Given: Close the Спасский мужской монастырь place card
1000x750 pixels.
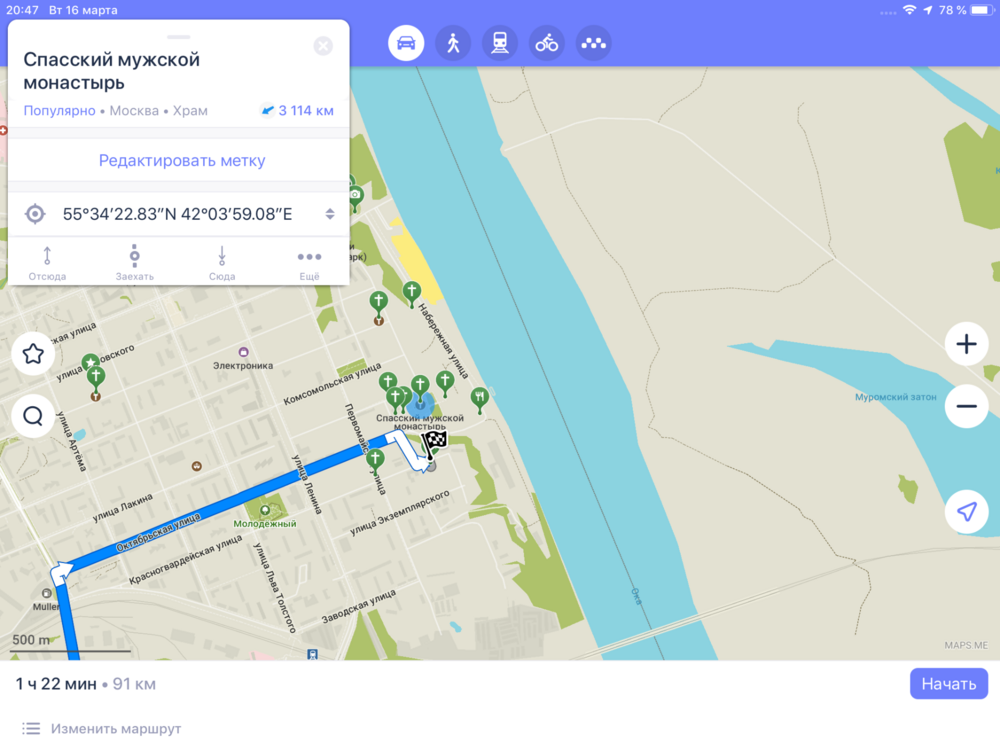Looking at the screenshot, I should coord(323,46).
